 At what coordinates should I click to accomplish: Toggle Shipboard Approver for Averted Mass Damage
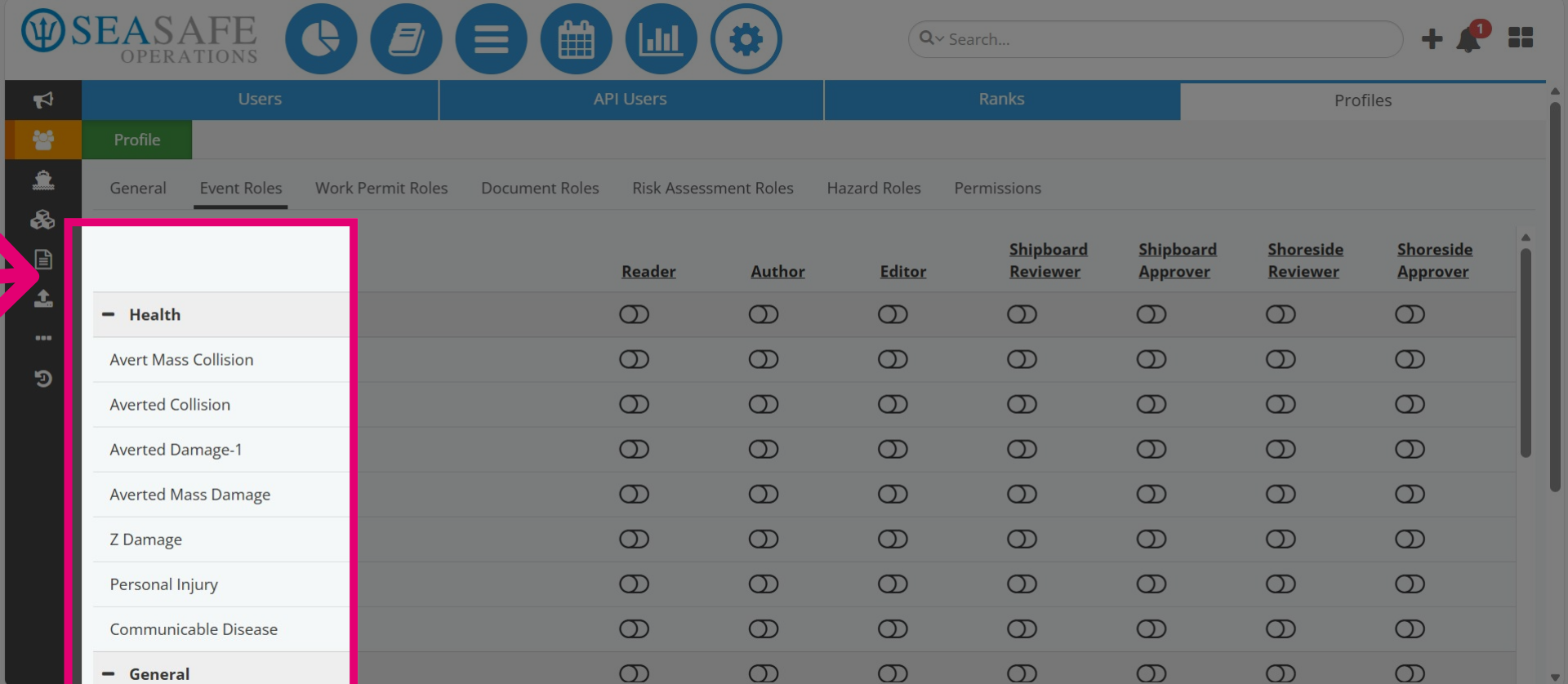[1151, 494]
